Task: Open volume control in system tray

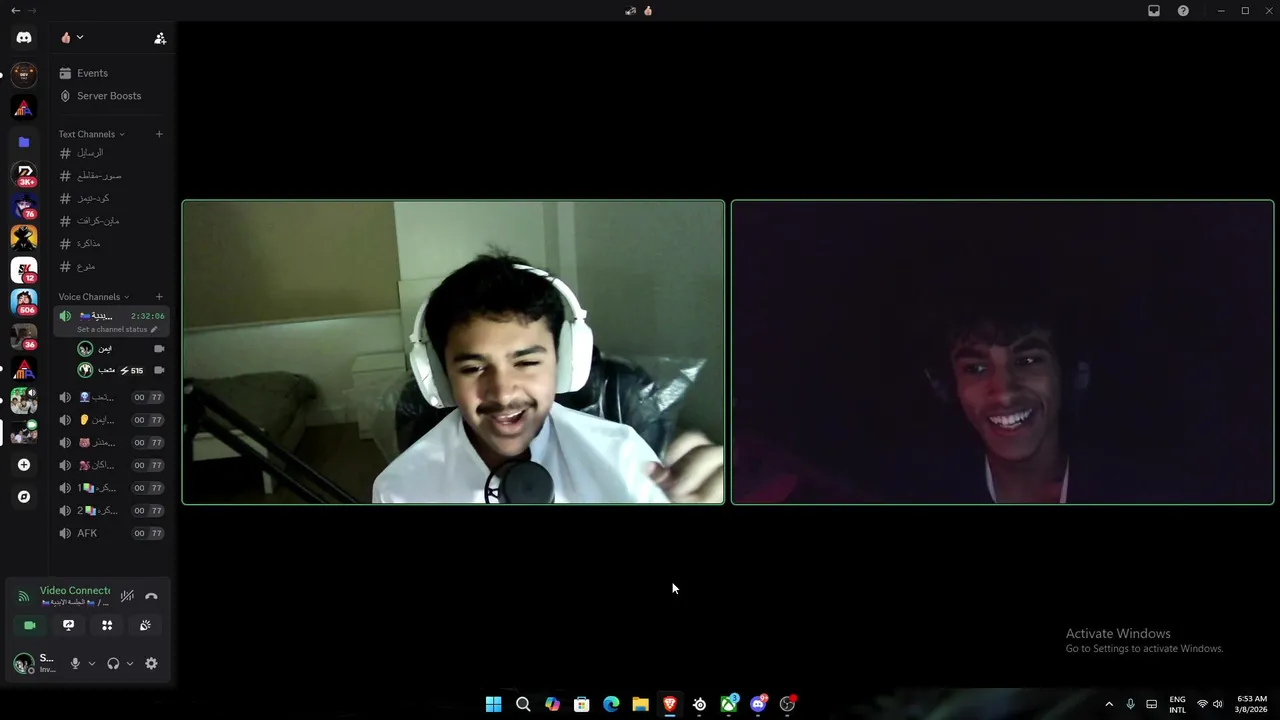Action: point(1217,704)
